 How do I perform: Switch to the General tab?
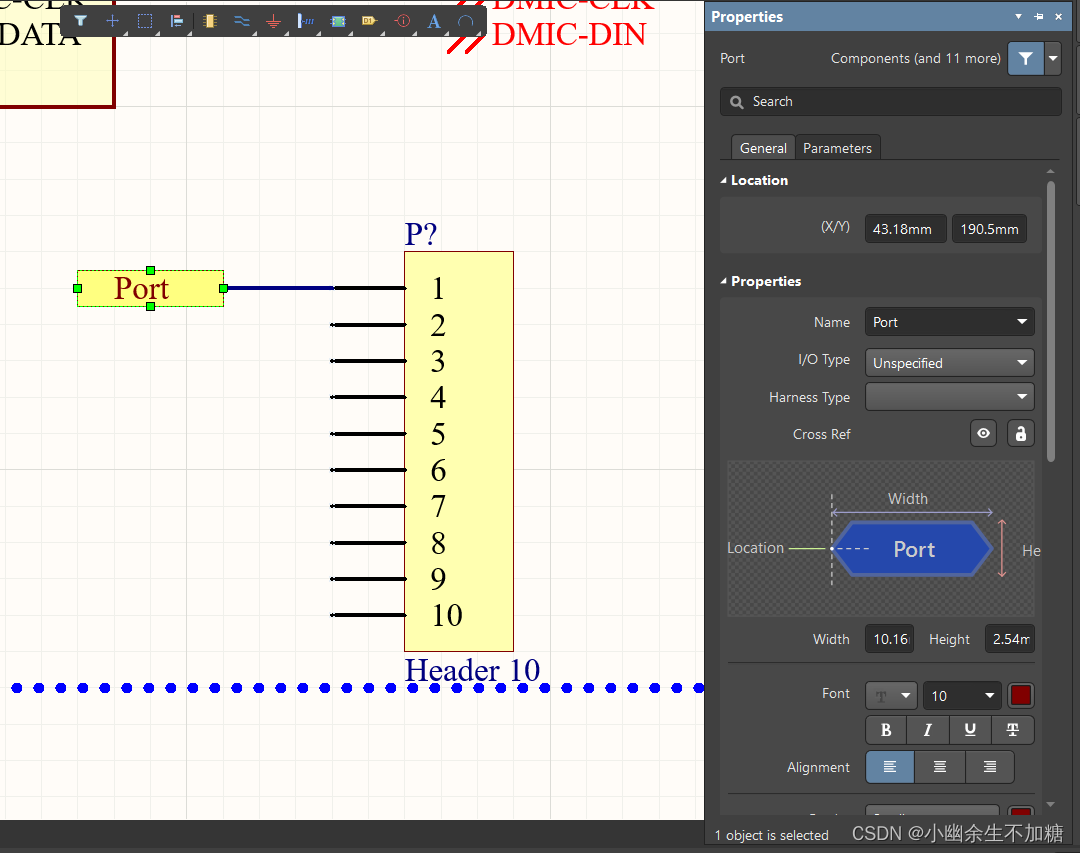[763, 148]
